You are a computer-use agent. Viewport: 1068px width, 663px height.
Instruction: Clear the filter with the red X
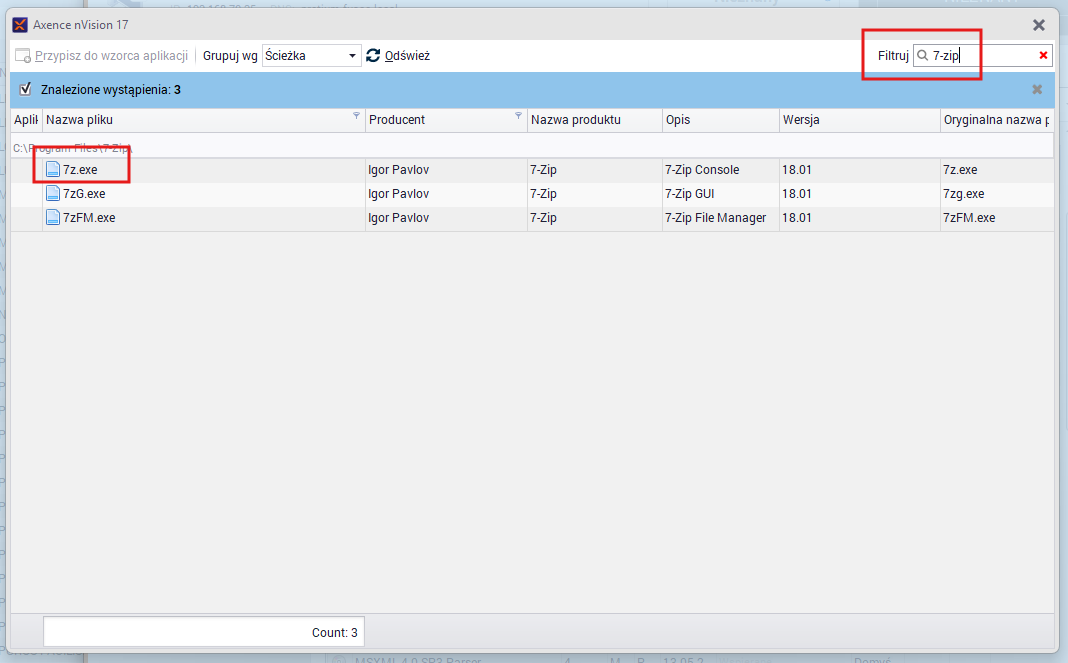pos(1043,56)
